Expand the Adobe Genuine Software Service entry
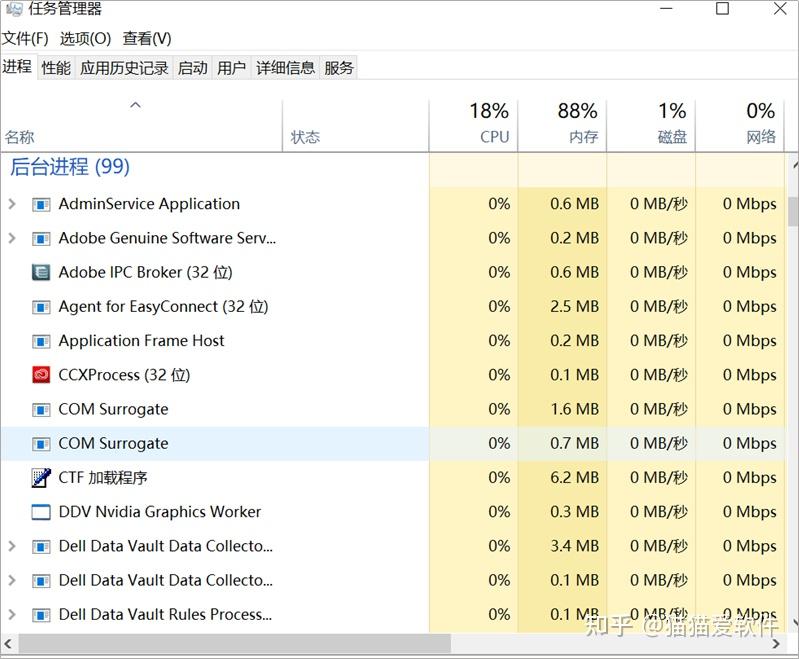Screen dimensions: 799x659 click(12, 239)
